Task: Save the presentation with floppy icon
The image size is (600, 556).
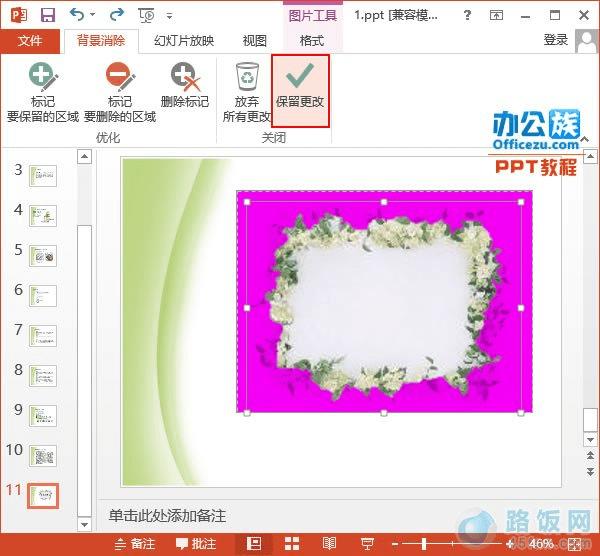Action: pos(48,16)
